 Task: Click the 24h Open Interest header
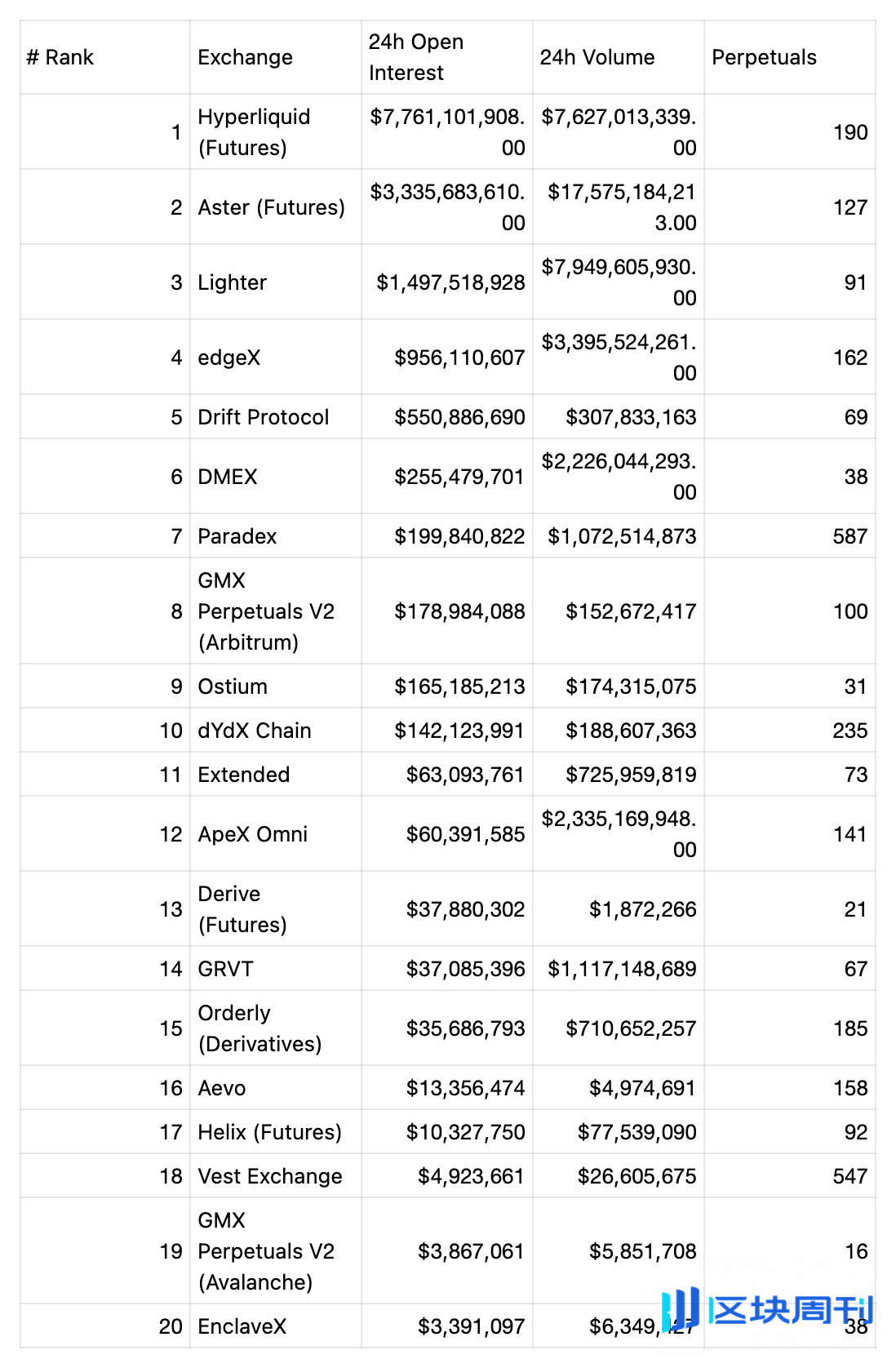(x=416, y=57)
